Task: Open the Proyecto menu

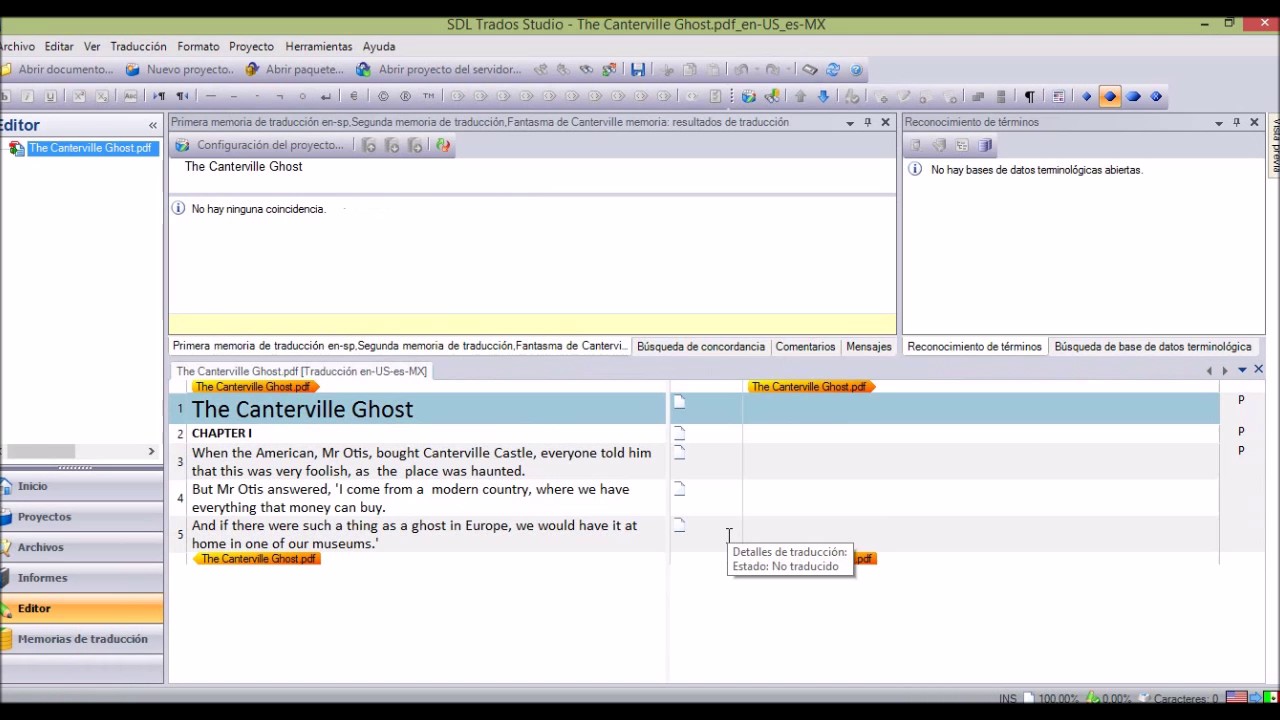Action: [251, 47]
